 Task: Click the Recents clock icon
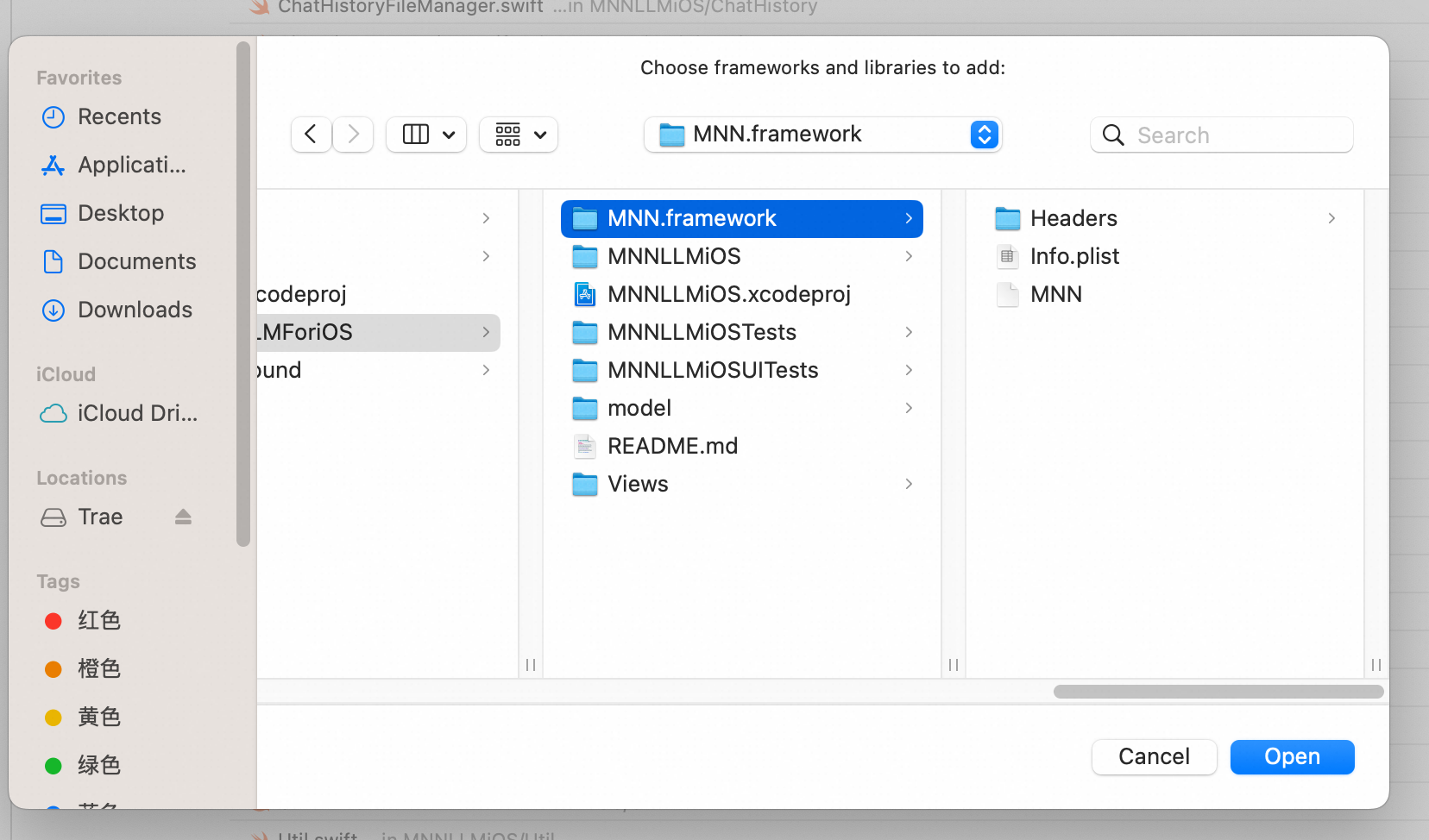click(x=54, y=117)
